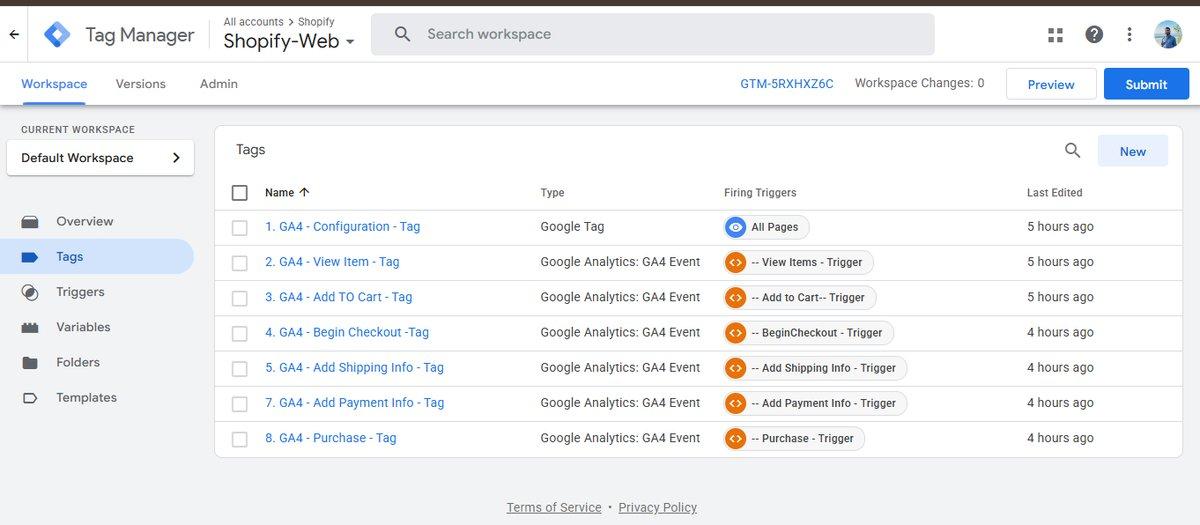
Task: Expand the Default Workspace selector
Action: [x=100, y=158]
